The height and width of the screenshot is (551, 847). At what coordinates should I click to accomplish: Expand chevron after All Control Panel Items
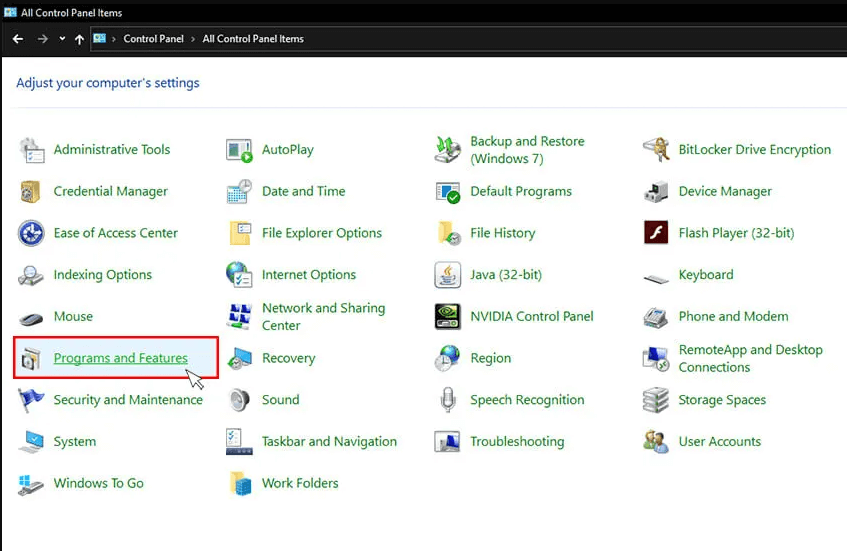(x=313, y=39)
